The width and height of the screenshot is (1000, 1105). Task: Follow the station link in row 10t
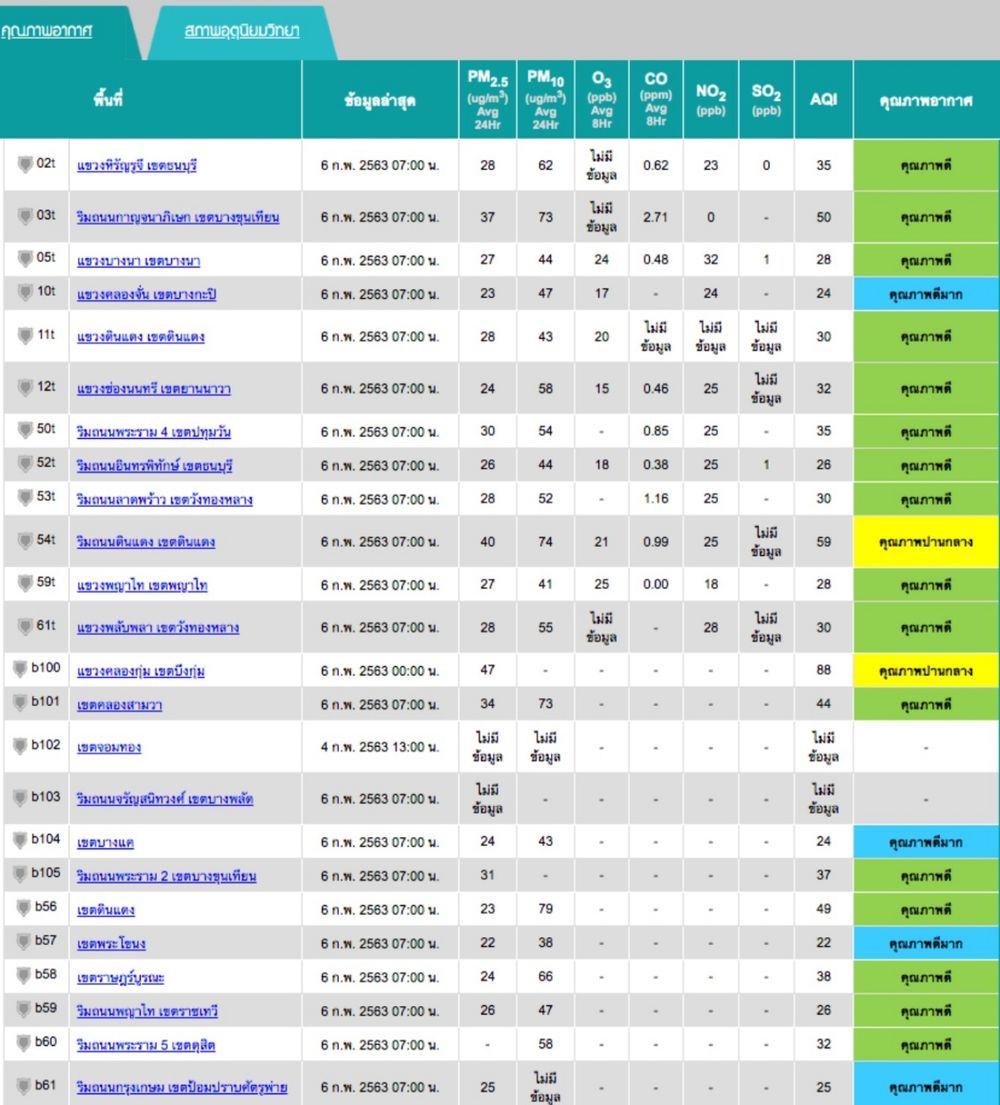[x=147, y=295]
